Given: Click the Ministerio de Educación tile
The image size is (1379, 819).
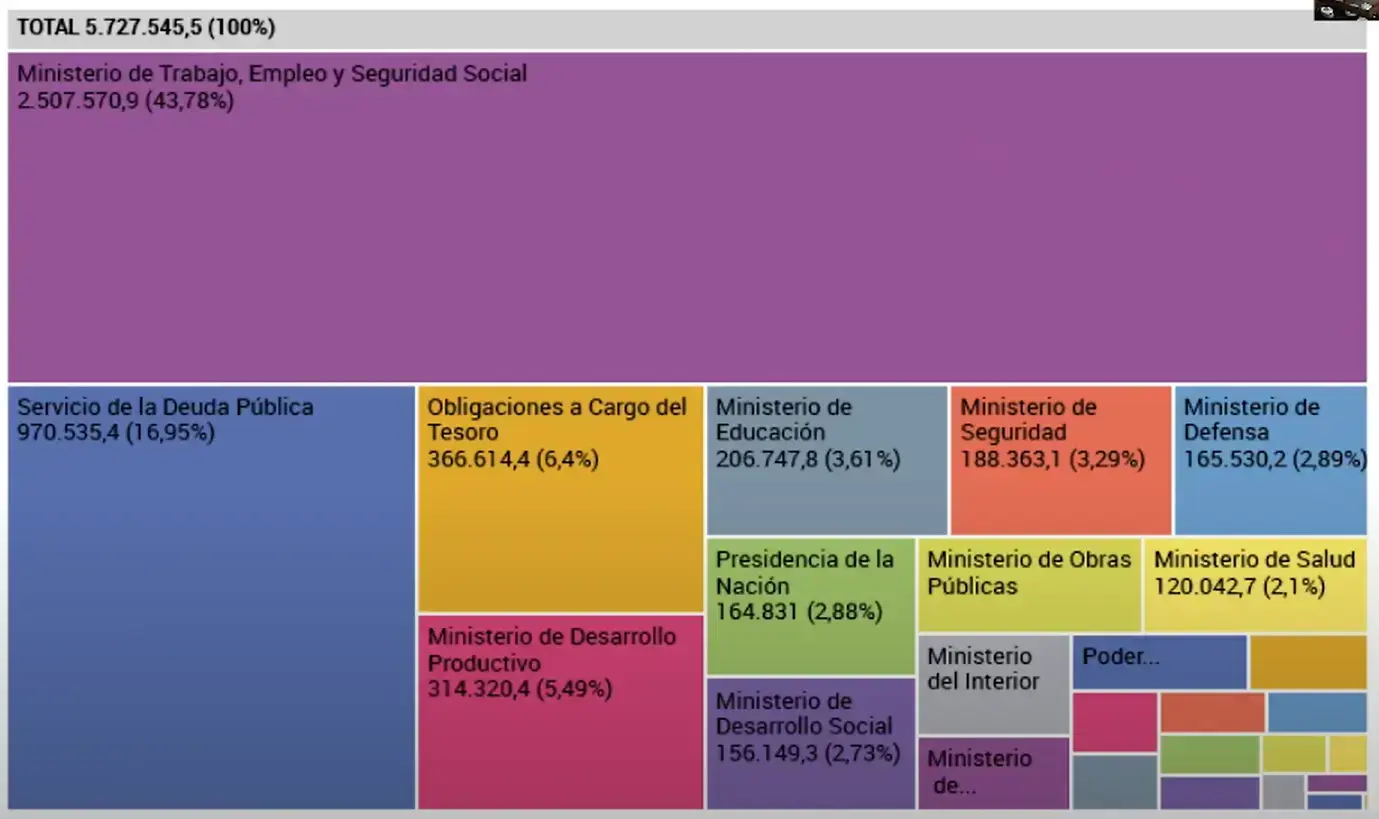Looking at the screenshot, I should pos(827,460).
